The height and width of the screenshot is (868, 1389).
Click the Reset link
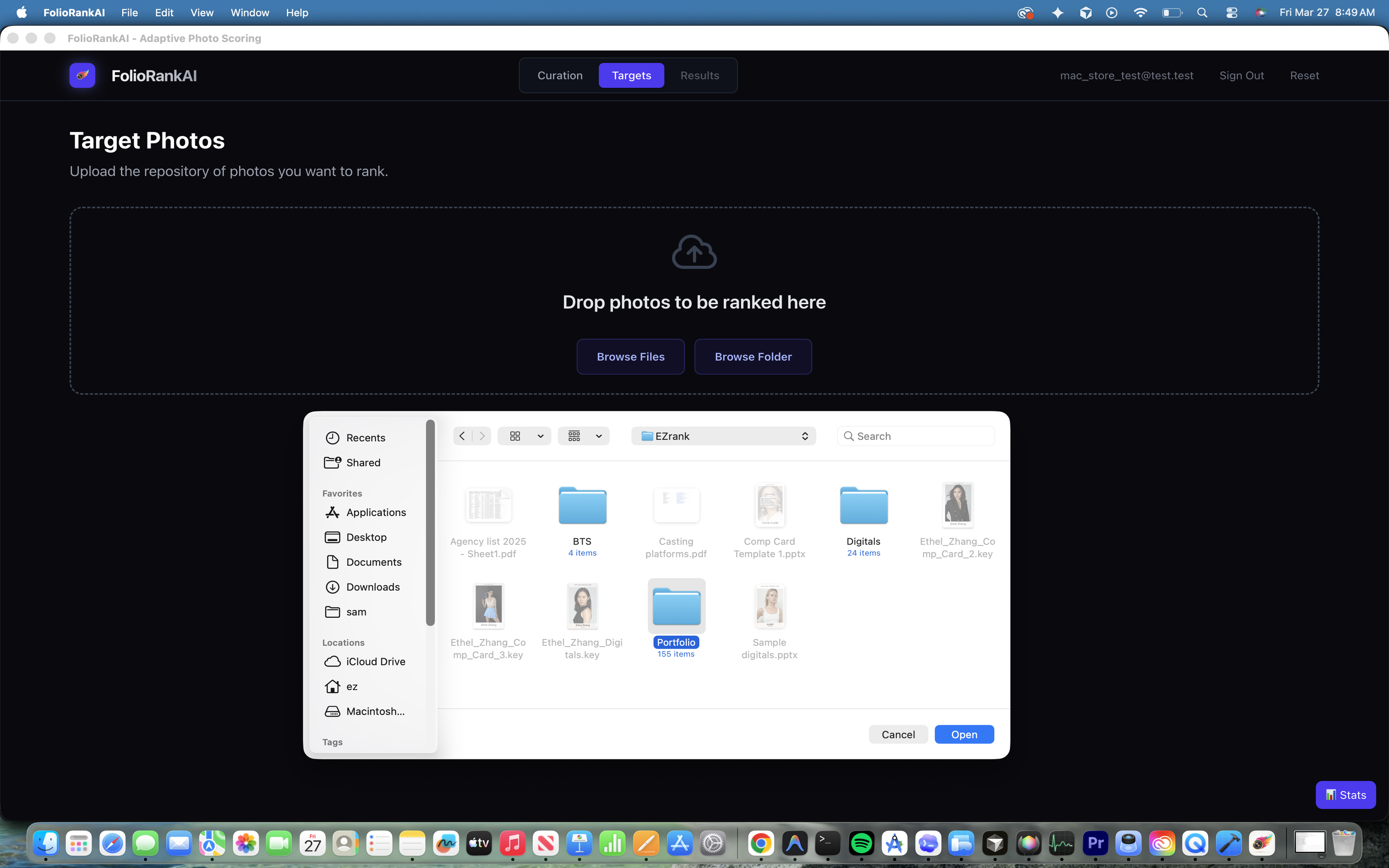coord(1304,75)
